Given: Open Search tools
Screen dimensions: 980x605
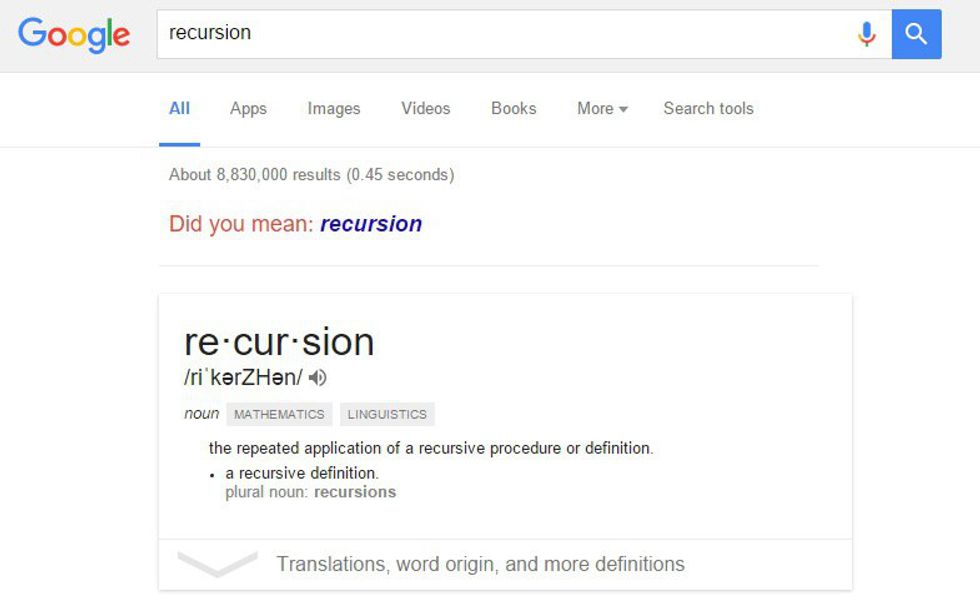Looking at the screenshot, I should coord(708,109).
